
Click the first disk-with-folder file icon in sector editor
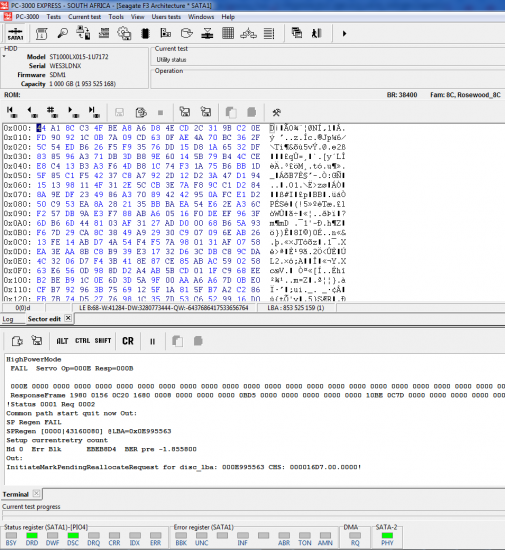point(185,112)
